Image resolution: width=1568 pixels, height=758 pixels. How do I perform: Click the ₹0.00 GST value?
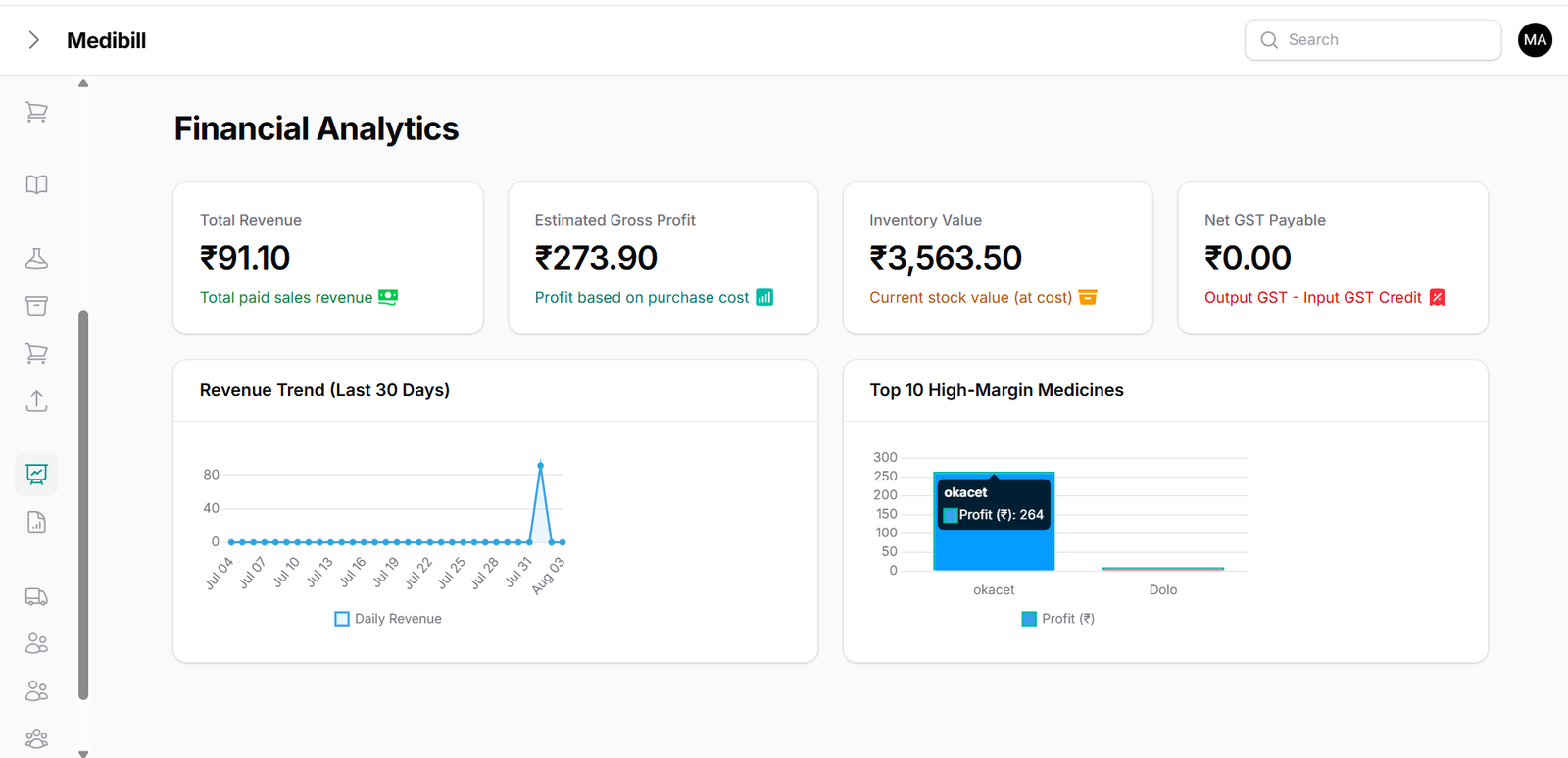[1248, 258]
